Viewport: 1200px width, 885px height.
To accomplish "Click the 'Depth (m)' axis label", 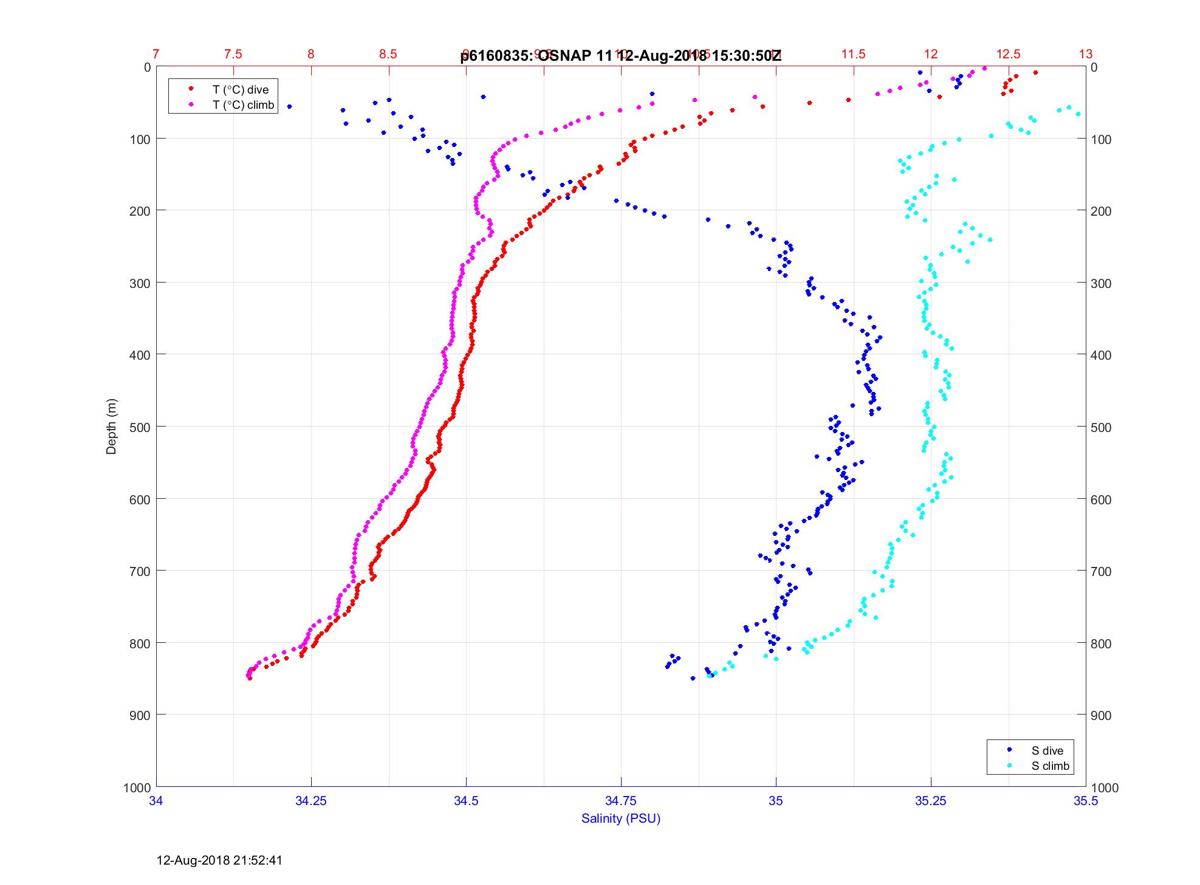I will pyautogui.click(x=111, y=426).
